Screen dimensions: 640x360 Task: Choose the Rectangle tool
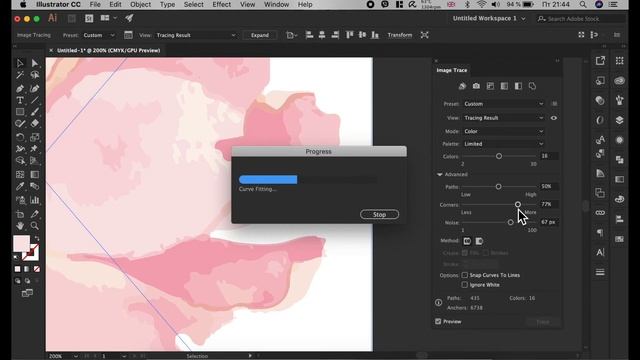tap(20, 112)
